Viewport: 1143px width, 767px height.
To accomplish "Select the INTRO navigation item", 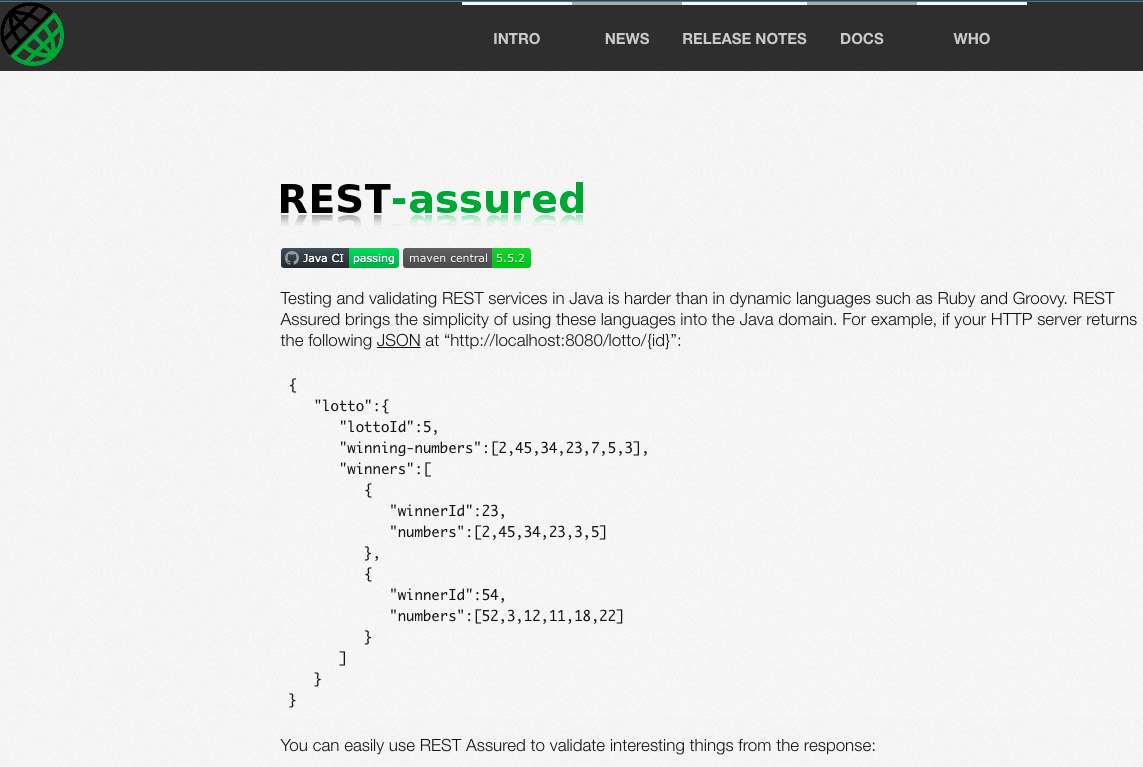I will (x=516, y=39).
